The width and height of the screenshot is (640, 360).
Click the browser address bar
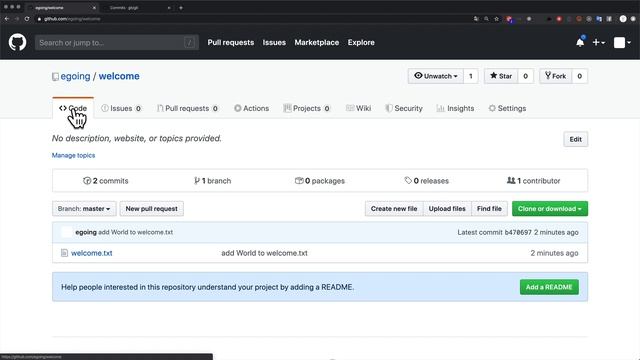click(x=253, y=19)
